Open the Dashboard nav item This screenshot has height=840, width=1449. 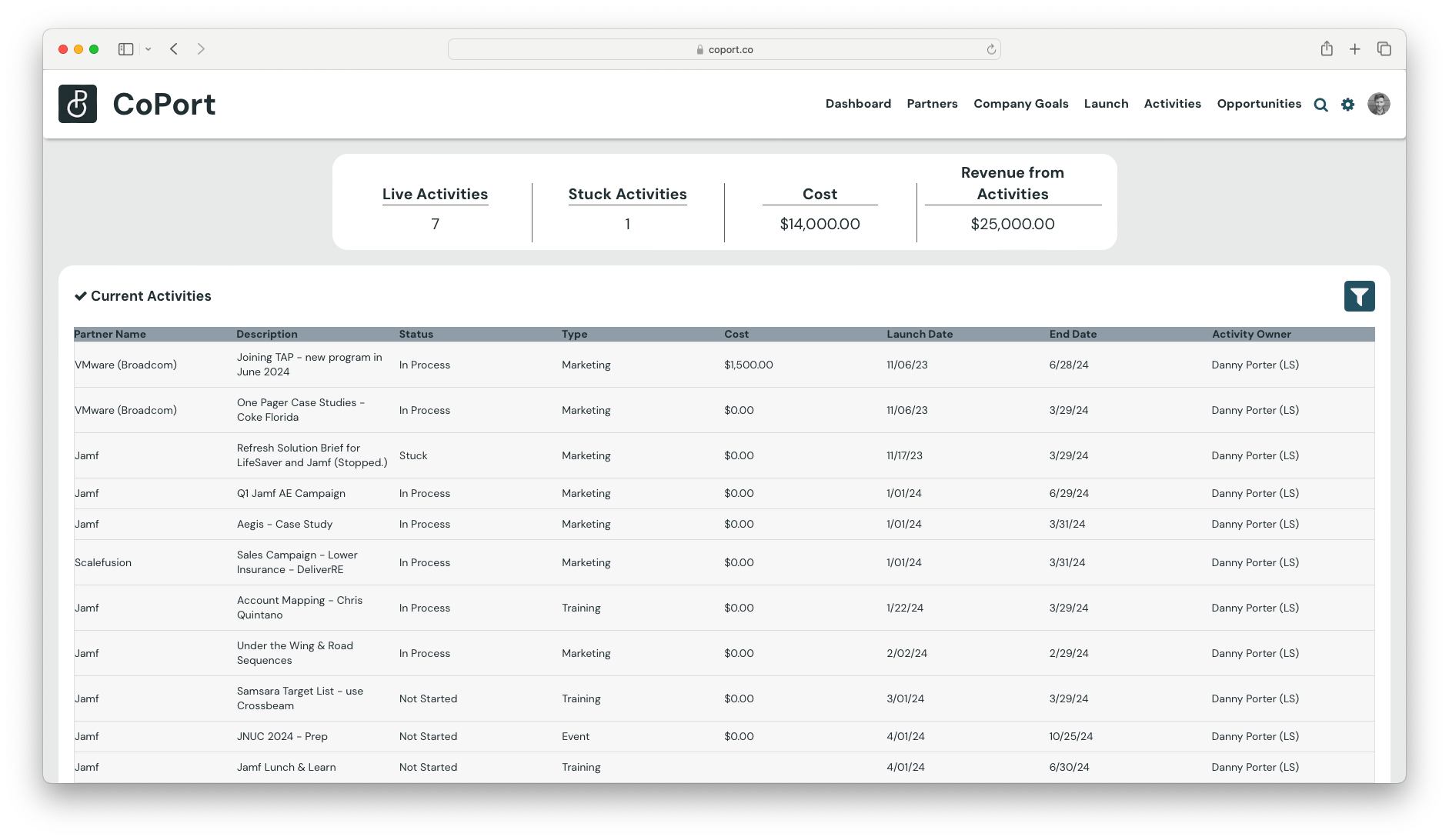point(858,104)
